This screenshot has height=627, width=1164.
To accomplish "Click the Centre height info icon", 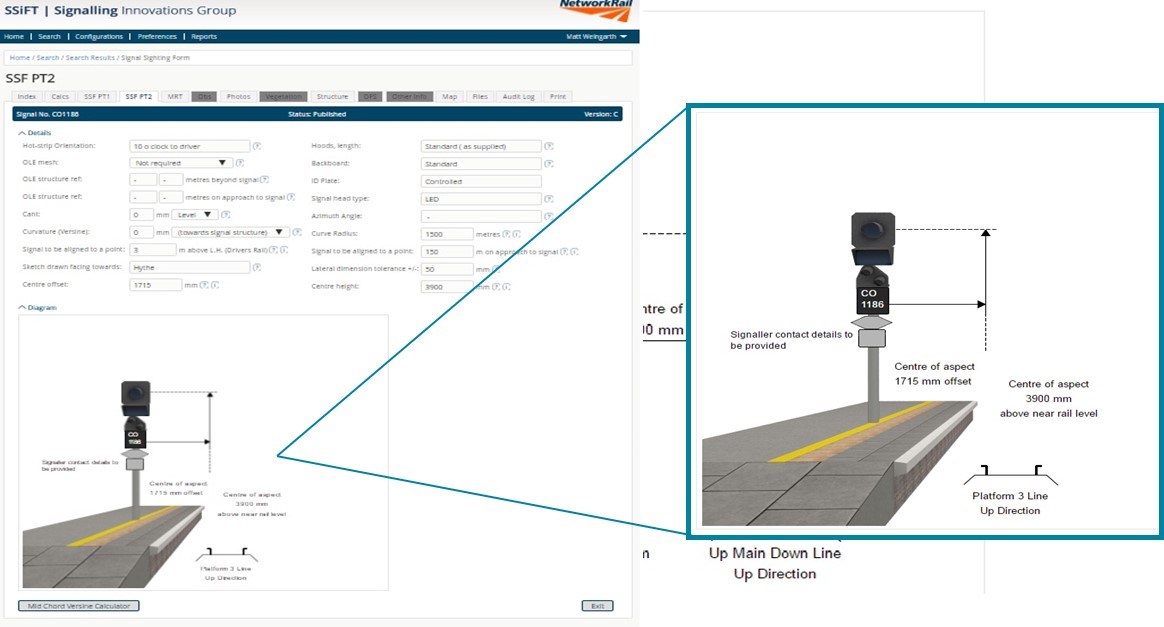I will [506, 286].
